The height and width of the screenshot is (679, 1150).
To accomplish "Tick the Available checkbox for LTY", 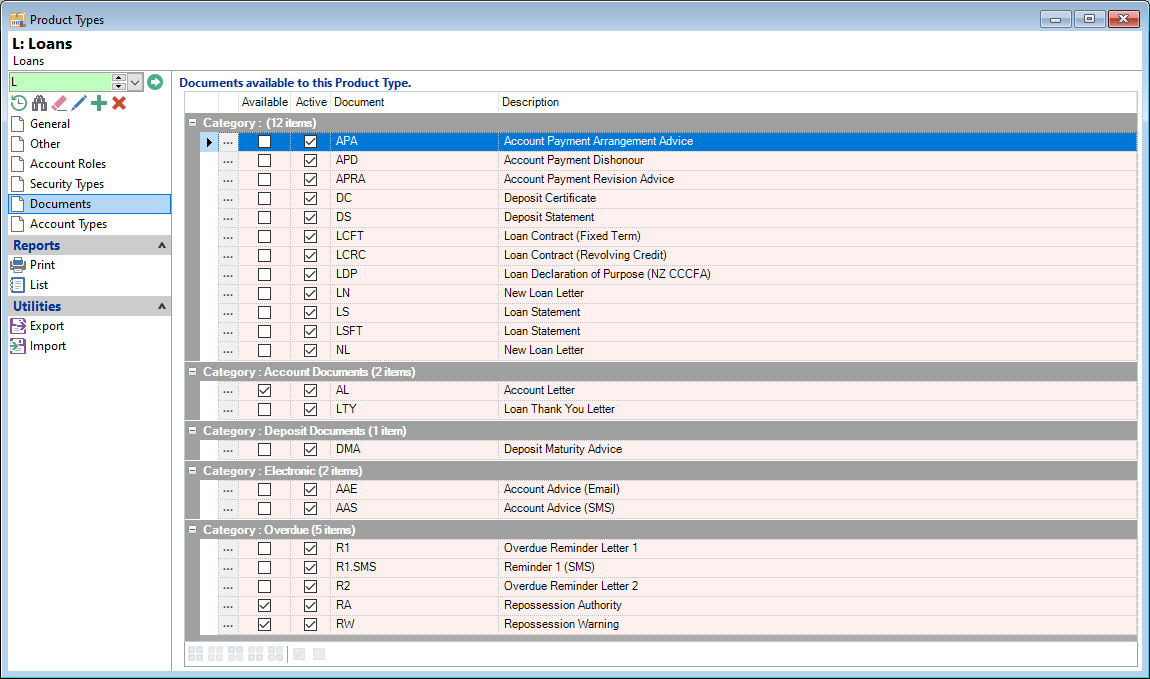I will 265,410.
